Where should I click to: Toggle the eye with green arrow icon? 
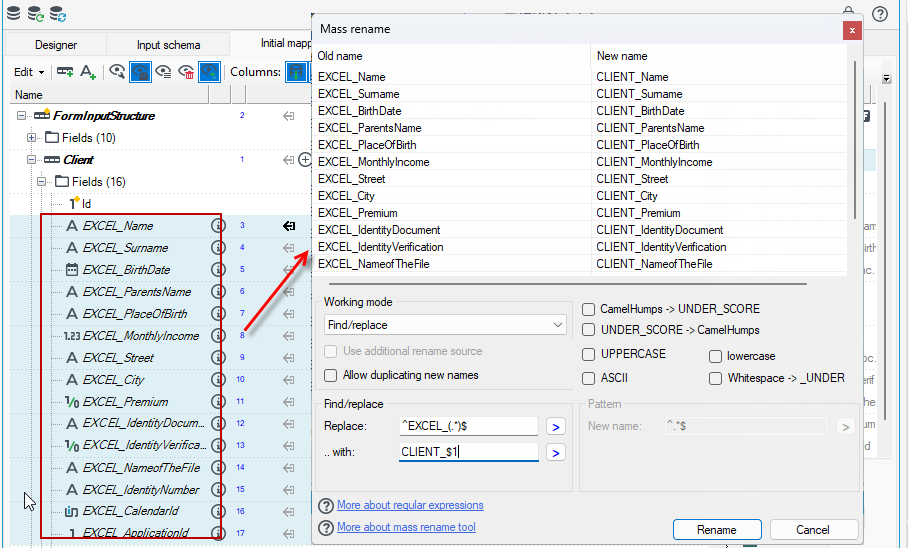(209, 72)
